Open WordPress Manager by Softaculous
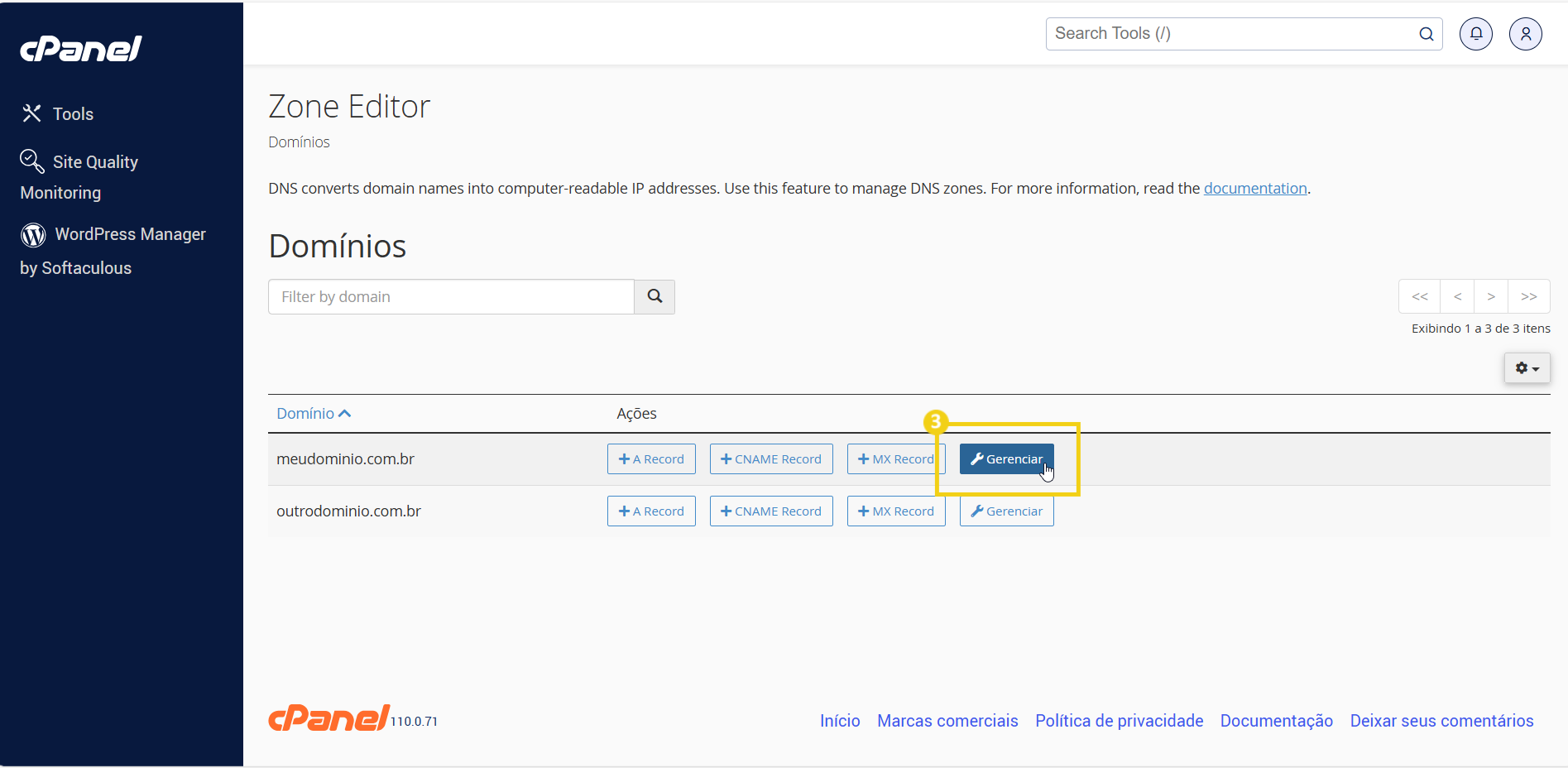Screen dimensions: 1568x768 click(113, 251)
